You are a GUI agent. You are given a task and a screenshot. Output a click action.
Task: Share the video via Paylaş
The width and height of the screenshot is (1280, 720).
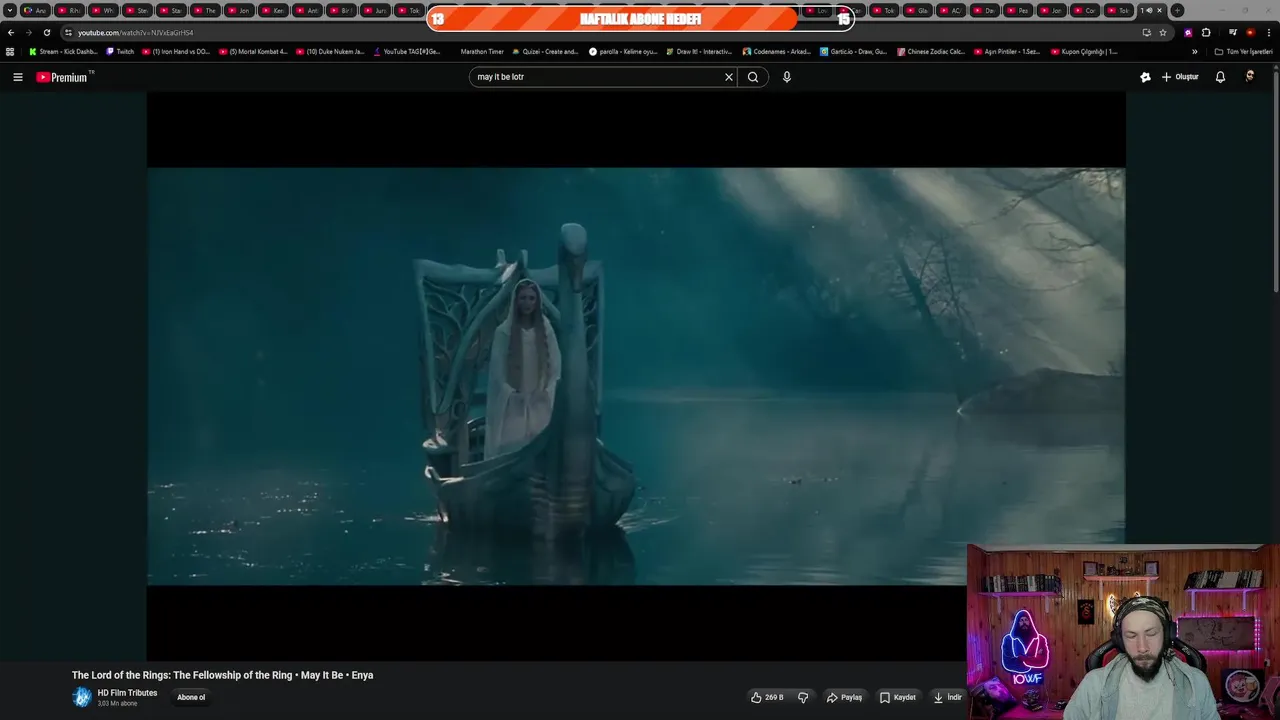point(844,697)
